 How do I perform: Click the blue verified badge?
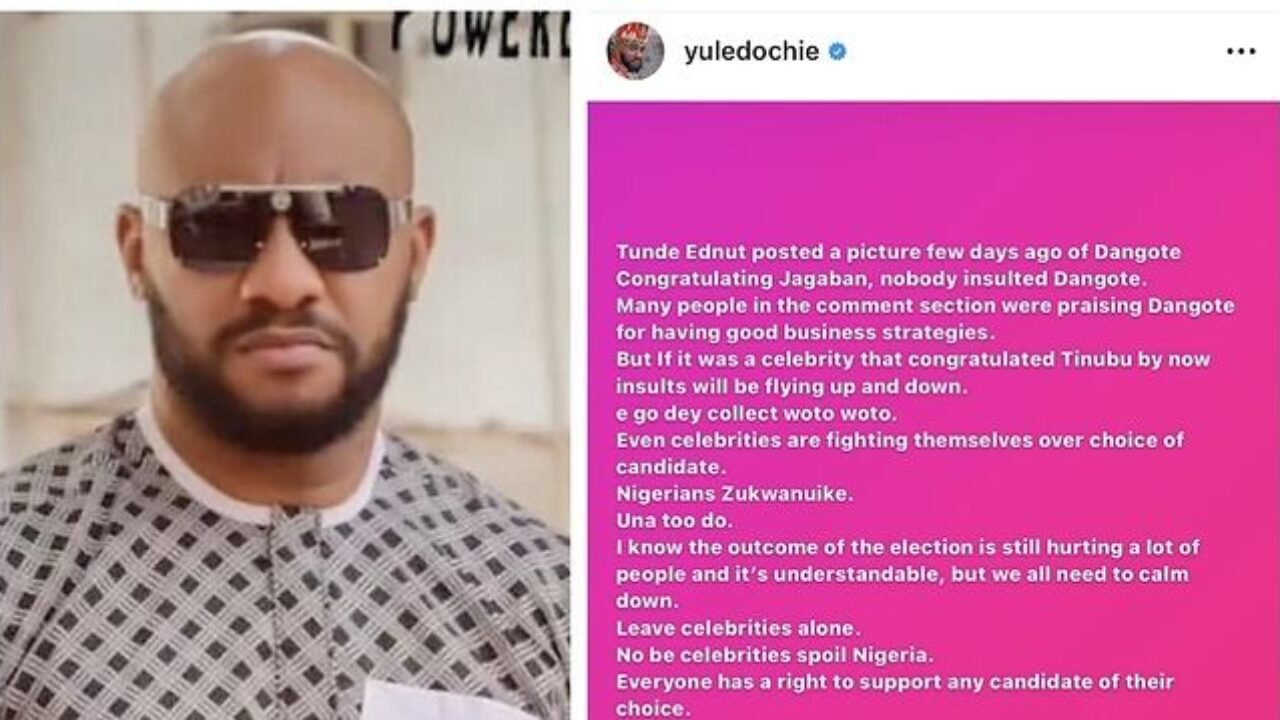pyautogui.click(x=837, y=52)
